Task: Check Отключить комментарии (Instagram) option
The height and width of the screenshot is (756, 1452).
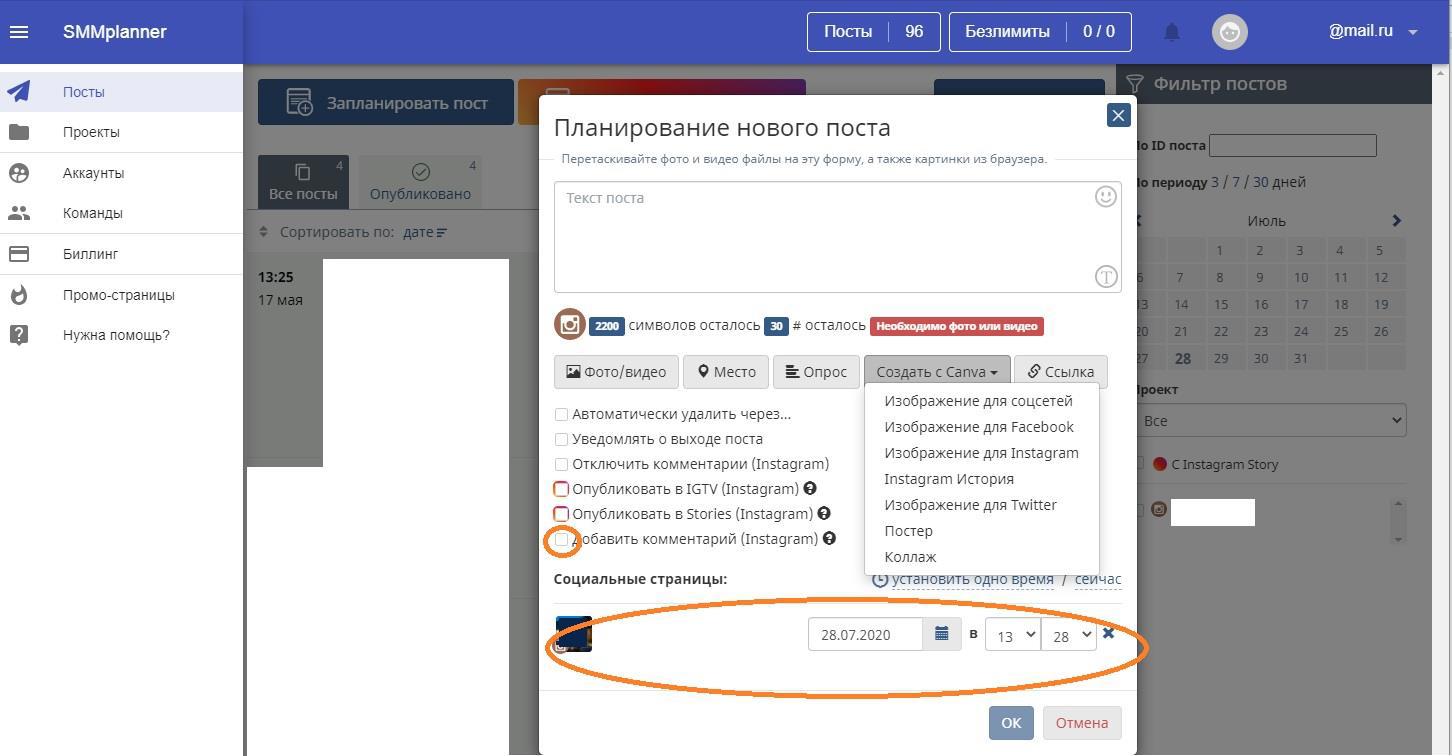Action: (x=561, y=464)
